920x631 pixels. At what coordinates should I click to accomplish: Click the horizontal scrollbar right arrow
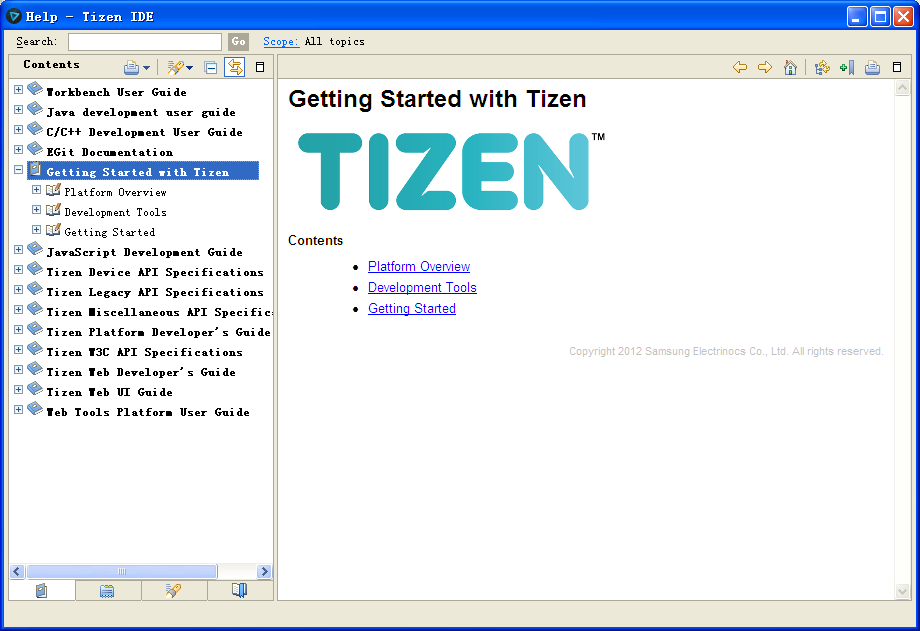point(265,571)
